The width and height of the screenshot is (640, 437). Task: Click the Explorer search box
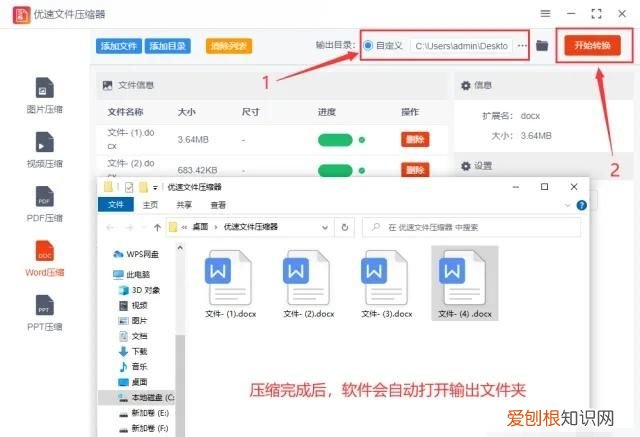471,227
